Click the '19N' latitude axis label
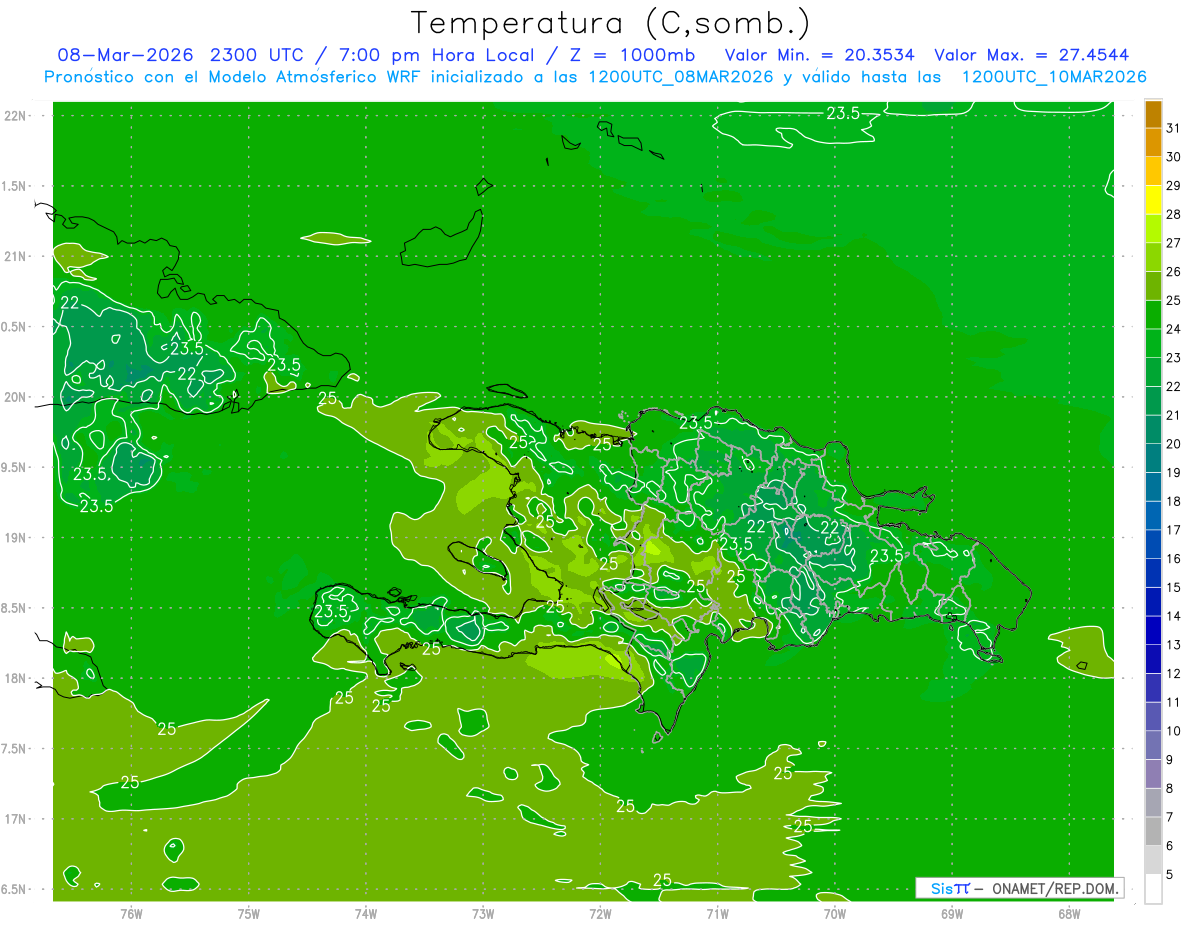The width and height of the screenshot is (1200, 927). pyautogui.click(x=16, y=538)
